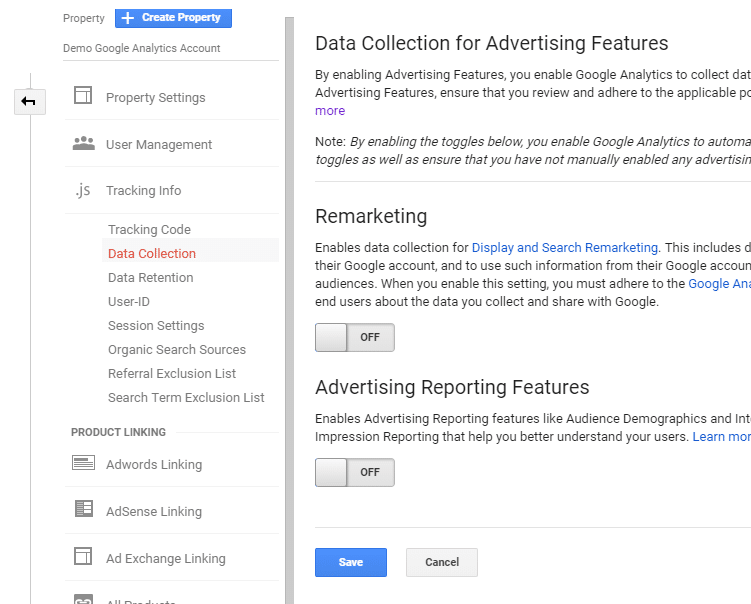Viewport: 751px width, 604px height.
Task: Open Referral Exclusion List
Action: [x=172, y=374]
